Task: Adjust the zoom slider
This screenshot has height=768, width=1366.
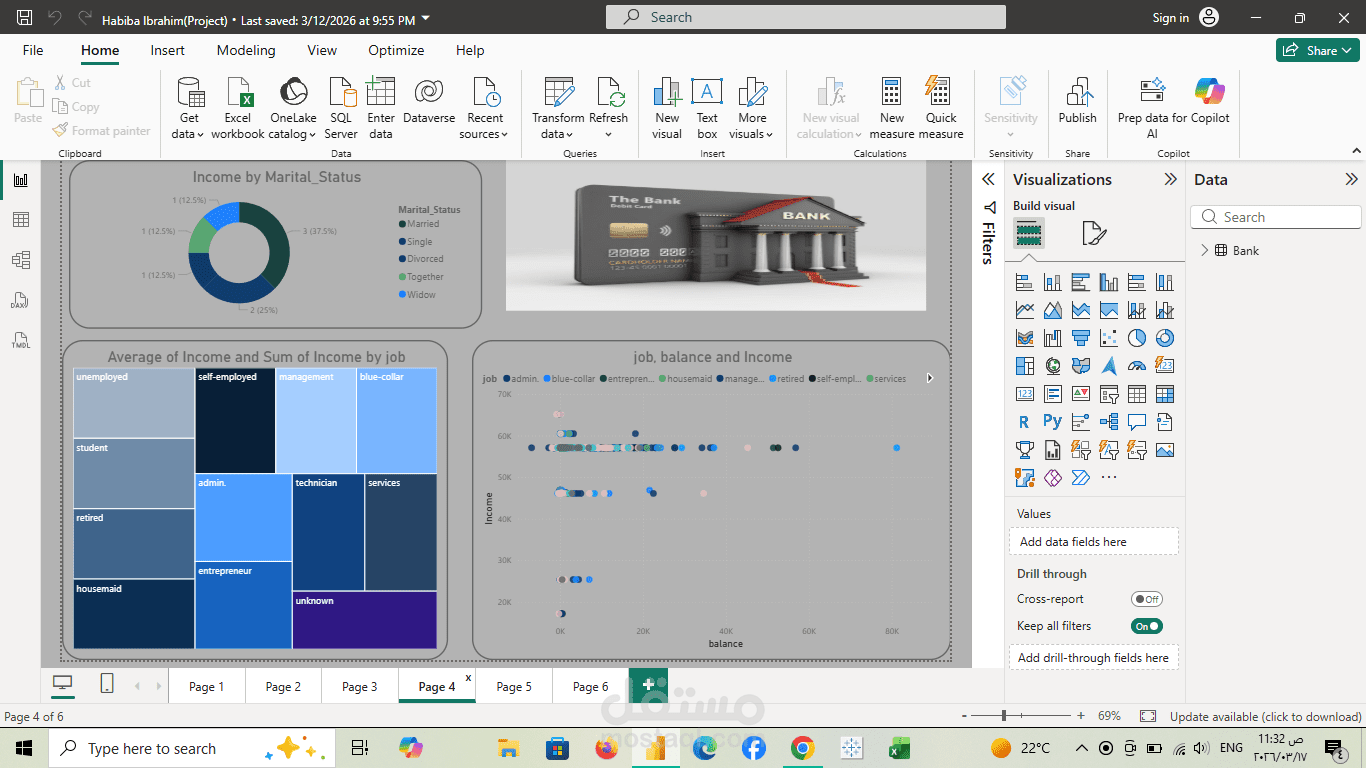Action: click(x=1004, y=716)
